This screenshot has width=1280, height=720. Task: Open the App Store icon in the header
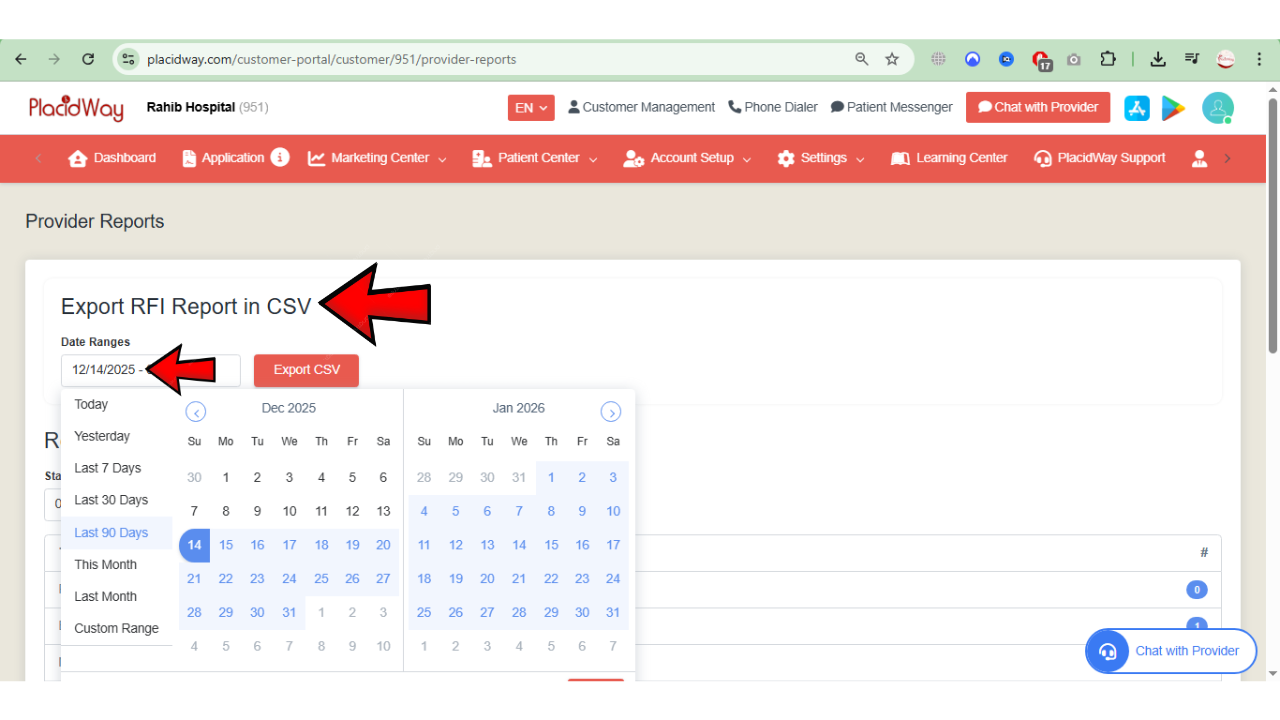[1136, 108]
